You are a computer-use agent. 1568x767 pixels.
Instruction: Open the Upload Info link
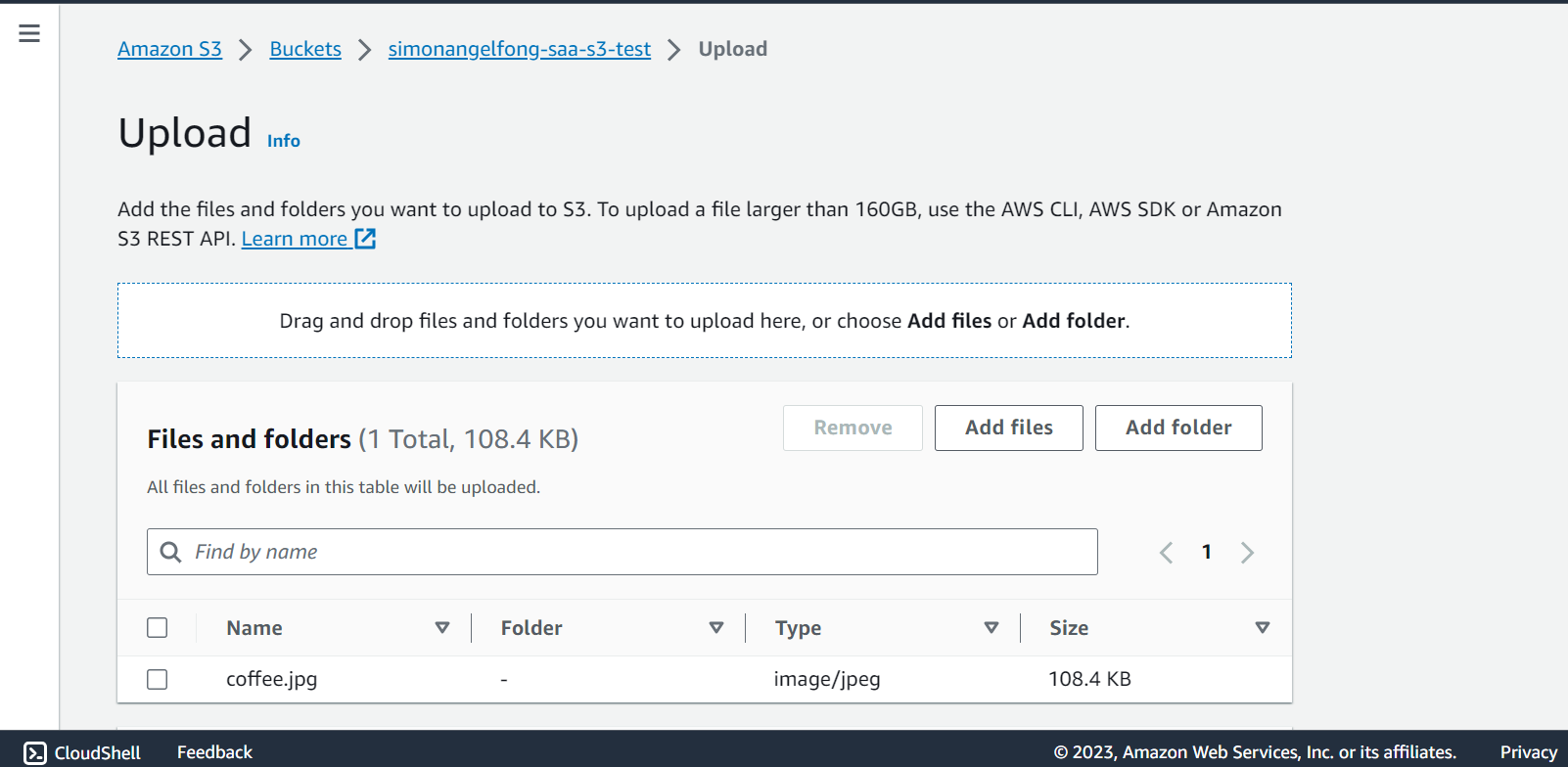pyautogui.click(x=284, y=141)
